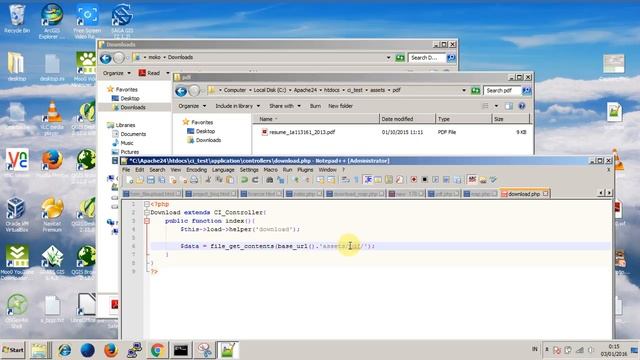Open Chrome from the taskbar
This screenshot has width=640, height=360.
tap(158, 350)
